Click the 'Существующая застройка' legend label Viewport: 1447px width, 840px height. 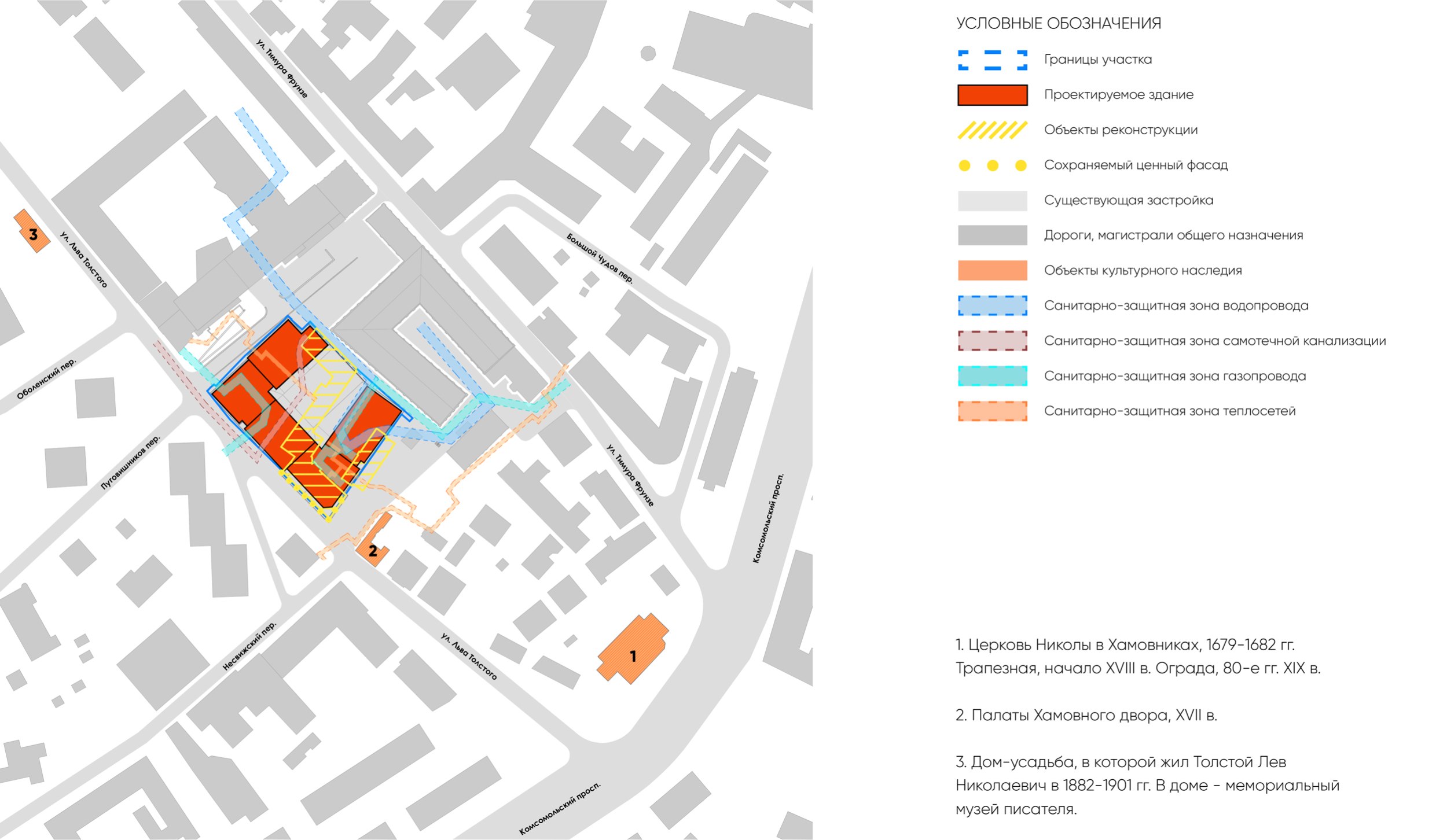tap(1128, 201)
